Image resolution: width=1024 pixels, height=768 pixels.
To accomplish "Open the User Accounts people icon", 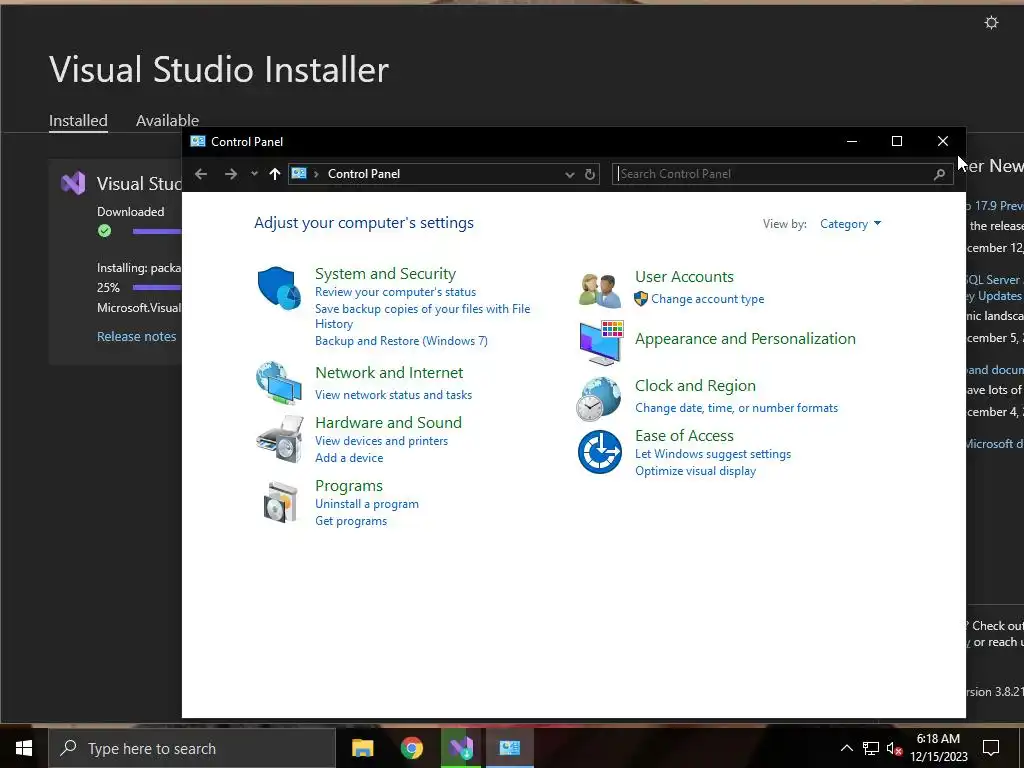I will (600, 291).
